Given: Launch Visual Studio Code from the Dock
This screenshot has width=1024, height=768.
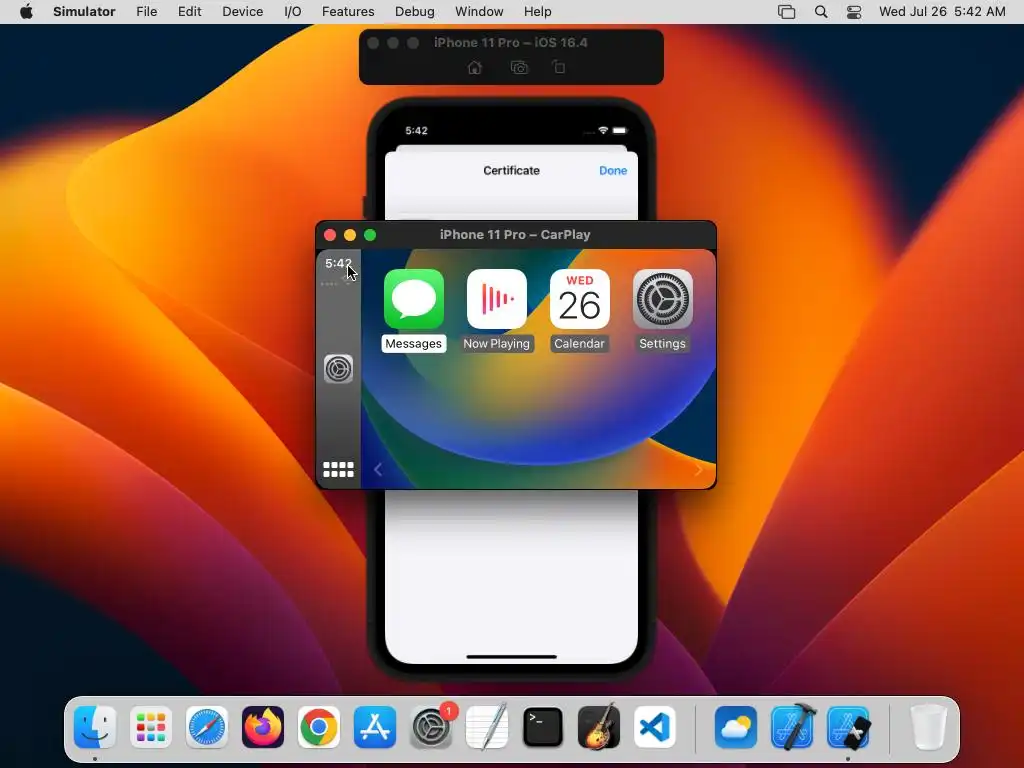Looking at the screenshot, I should pos(654,727).
